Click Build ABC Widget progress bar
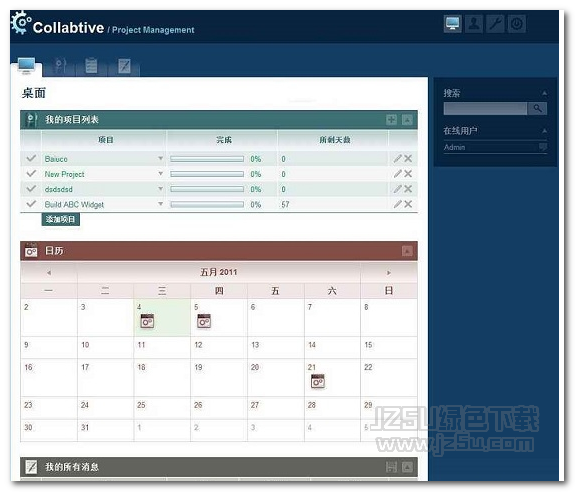 coord(207,205)
